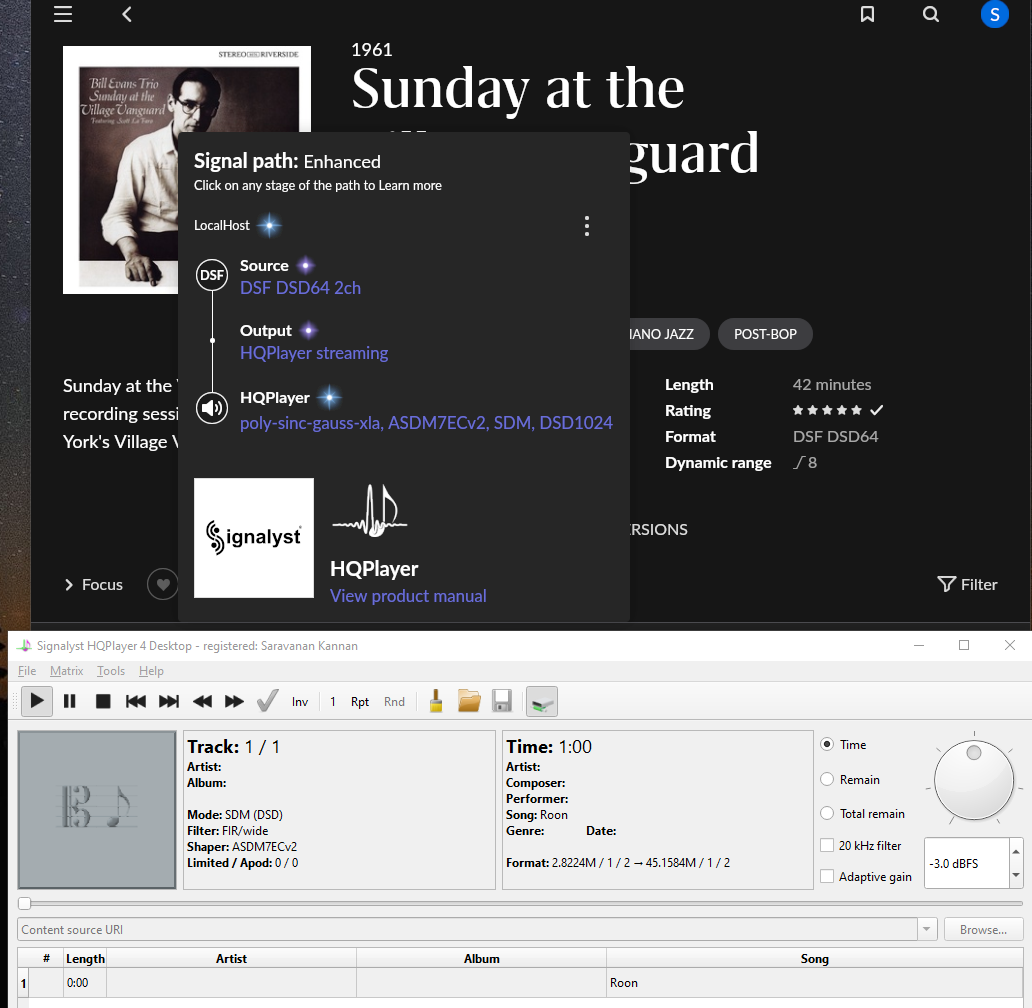Decrease volume with the dBFS down arrow
The height and width of the screenshot is (1008, 1032).
pos(1016,875)
